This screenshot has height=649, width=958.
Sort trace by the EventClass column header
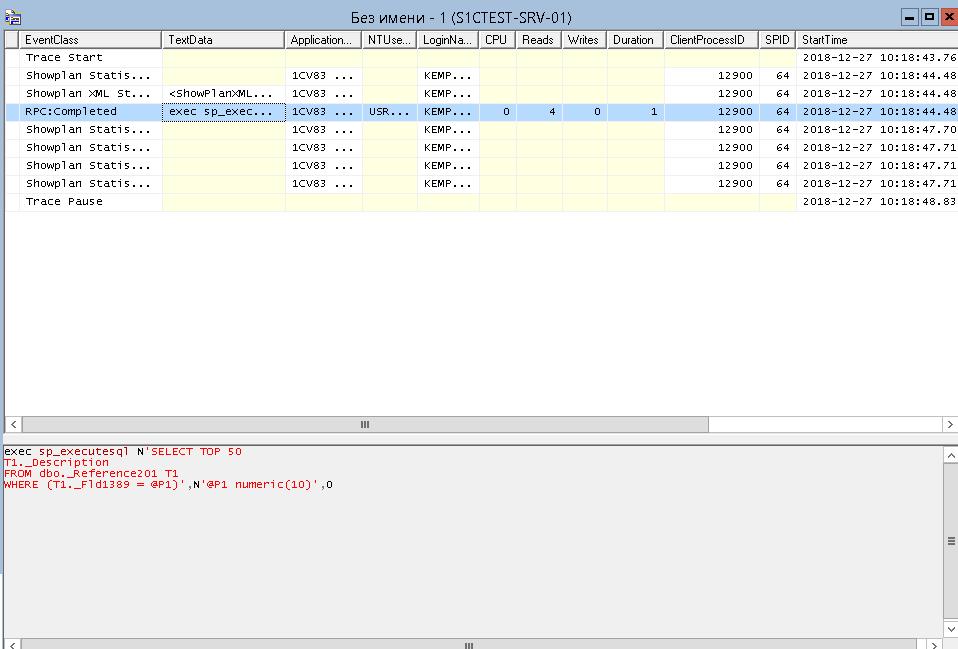click(x=90, y=39)
